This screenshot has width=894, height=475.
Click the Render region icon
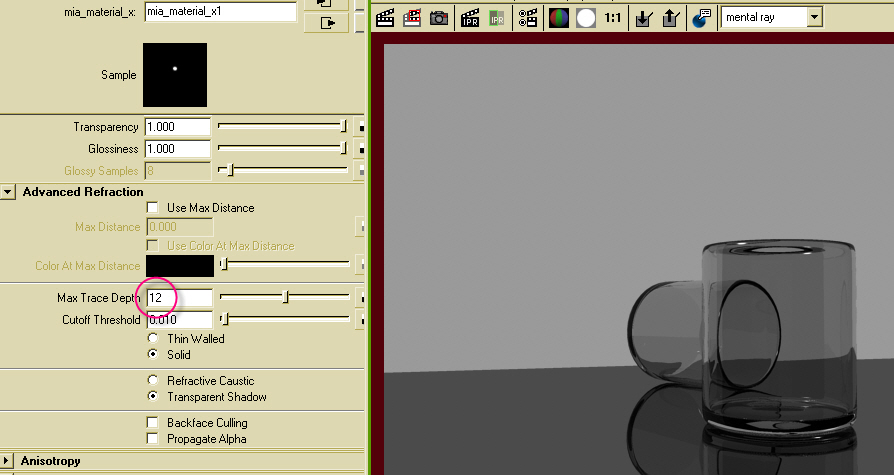(x=412, y=18)
